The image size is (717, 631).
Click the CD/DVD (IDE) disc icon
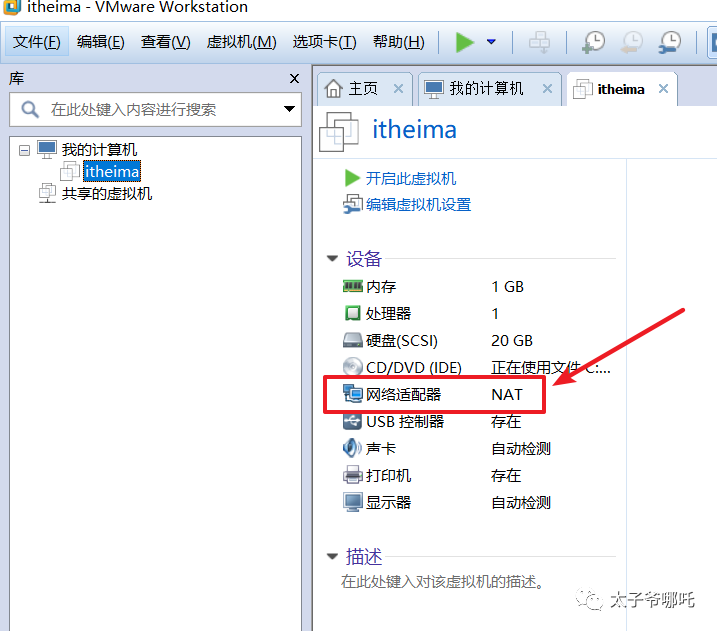tap(353, 367)
